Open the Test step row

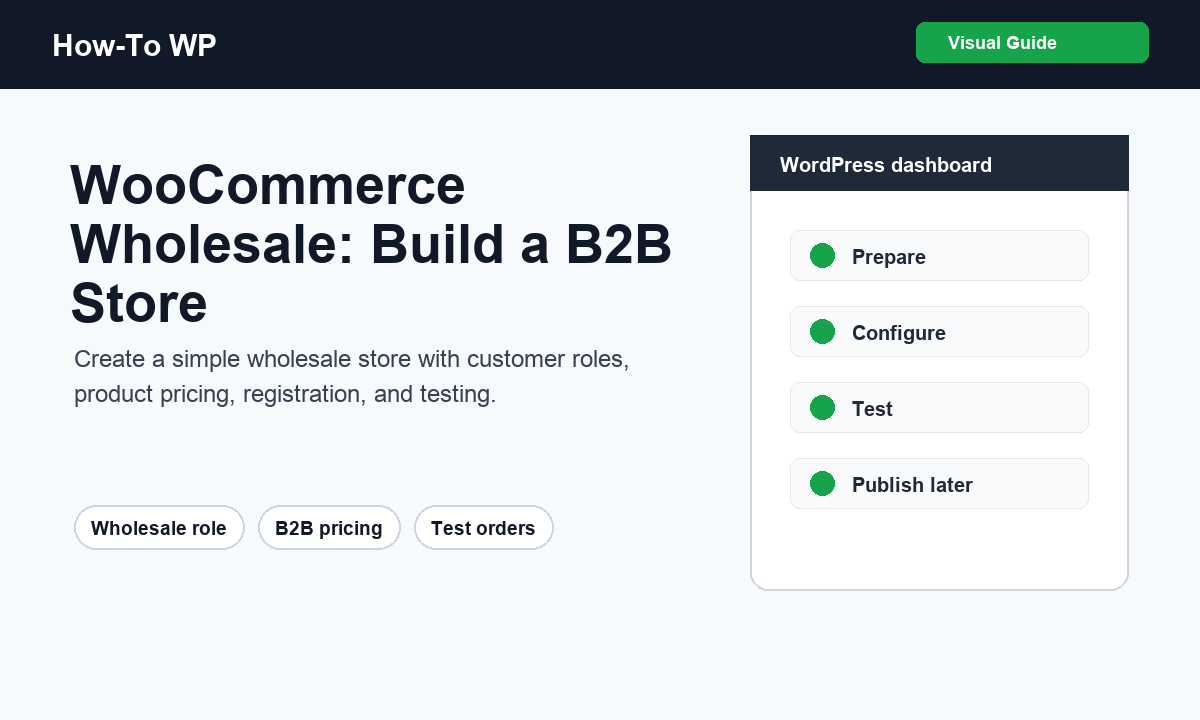(x=939, y=408)
